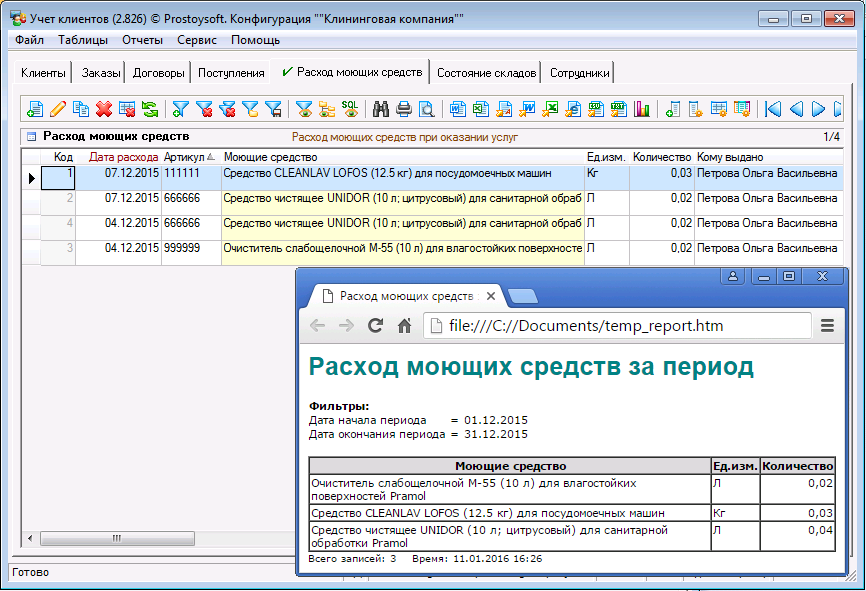Reload the report page in browser
The height and width of the screenshot is (591, 866).
[376, 326]
